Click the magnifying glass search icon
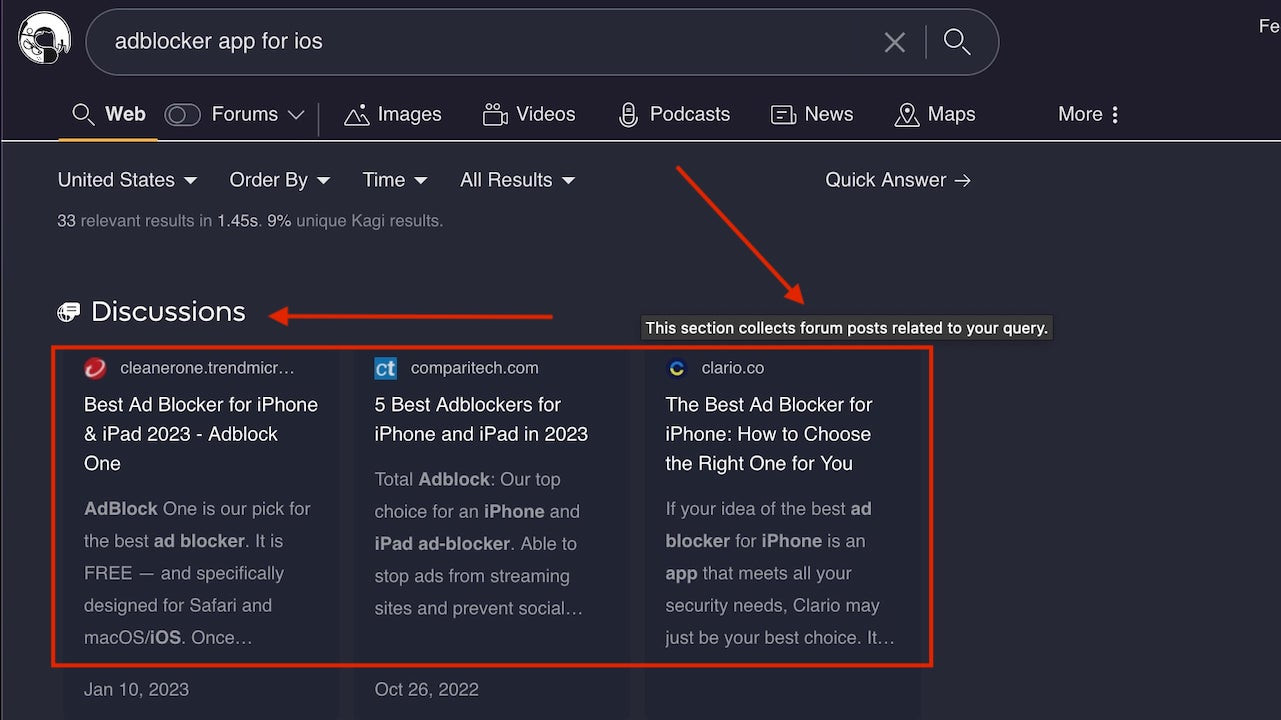Viewport: 1281px width, 720px height. point(957,42)
